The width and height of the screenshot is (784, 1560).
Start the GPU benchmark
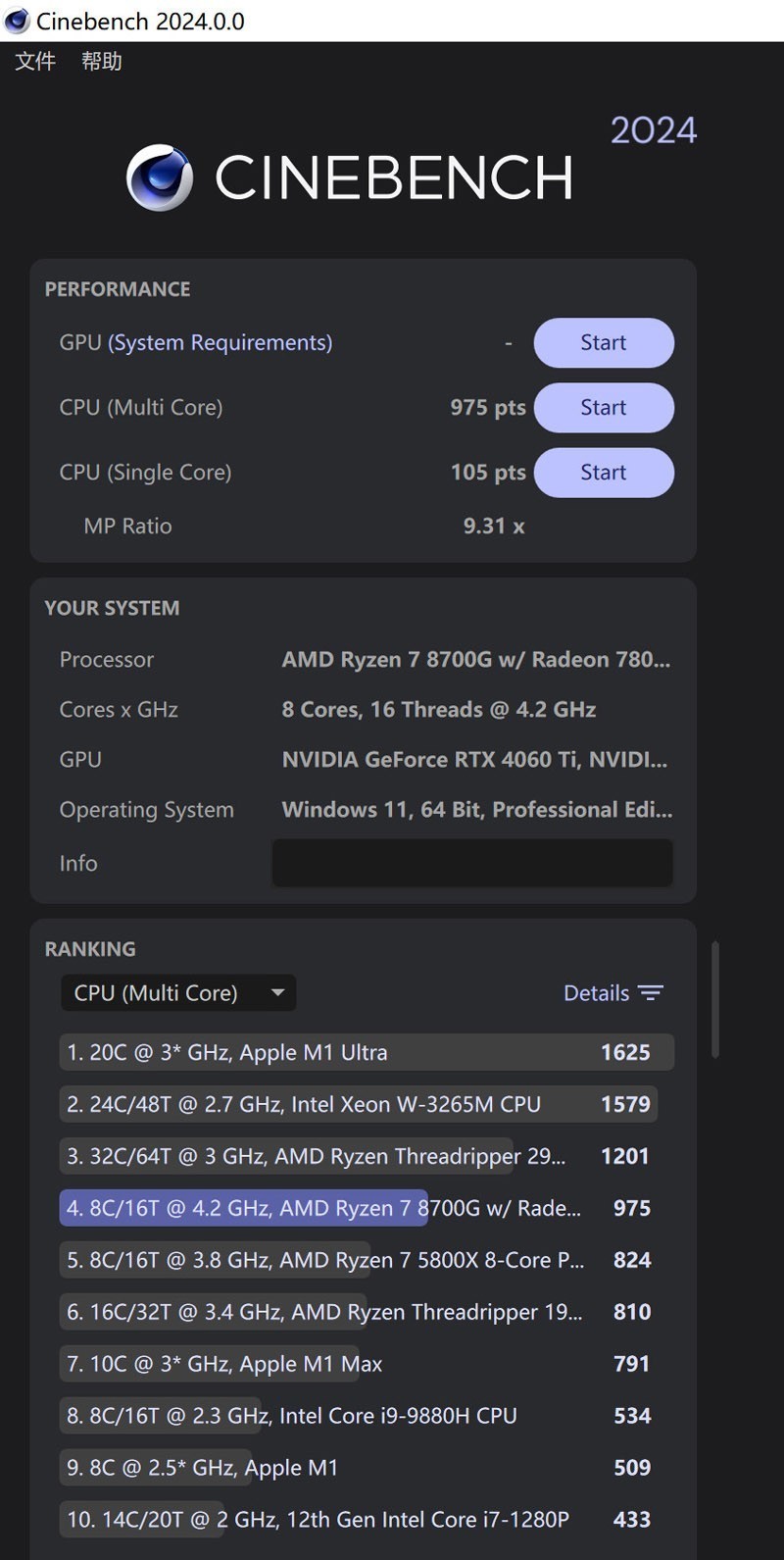pyautogui.click(x=604, y=342)
